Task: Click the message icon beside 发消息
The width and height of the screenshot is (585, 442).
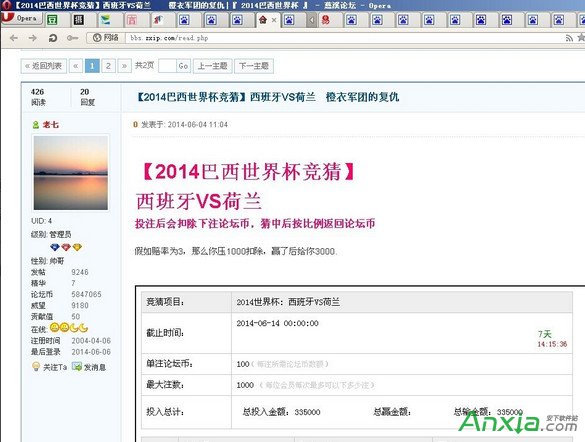Action: tap(77, 367)
